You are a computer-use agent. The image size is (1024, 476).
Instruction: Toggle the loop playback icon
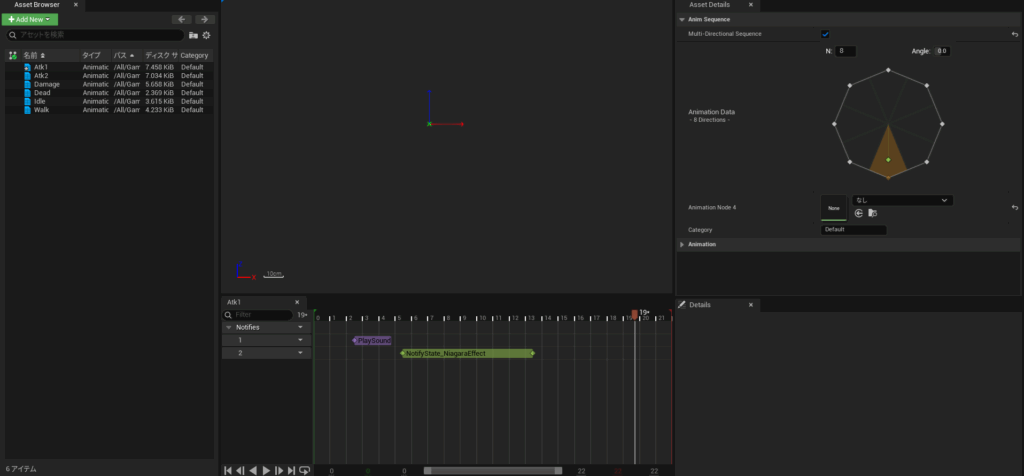[x=305, y=470]
